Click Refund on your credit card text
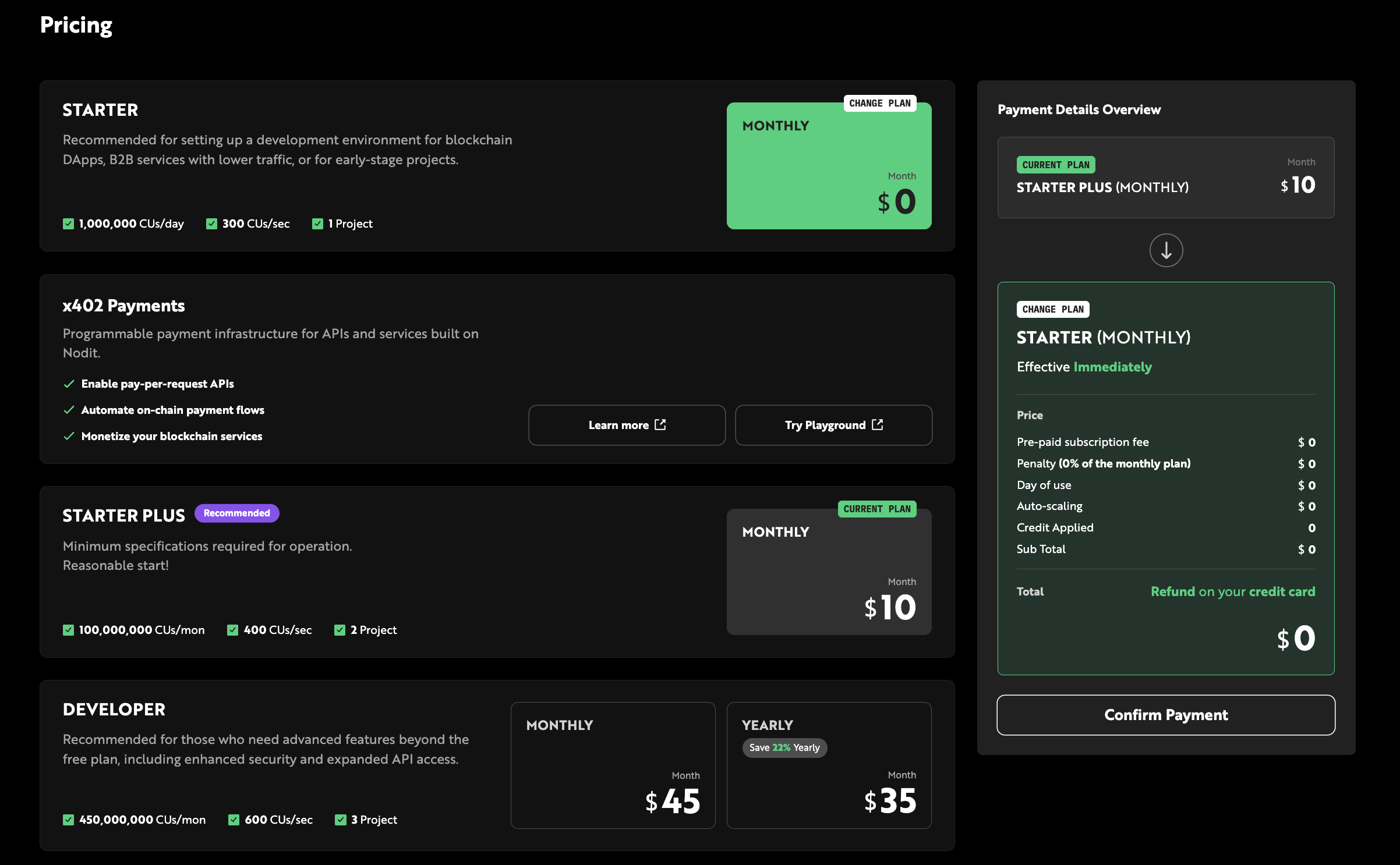 (1232, 591)
